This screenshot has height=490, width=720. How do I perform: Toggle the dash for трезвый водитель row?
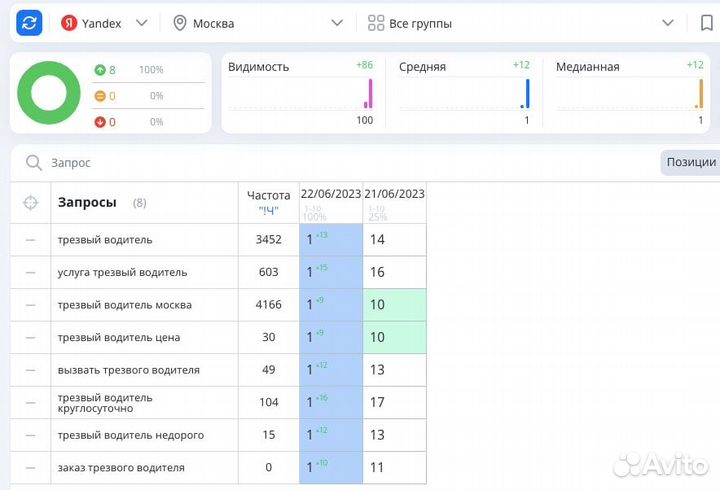pos(30,240)
